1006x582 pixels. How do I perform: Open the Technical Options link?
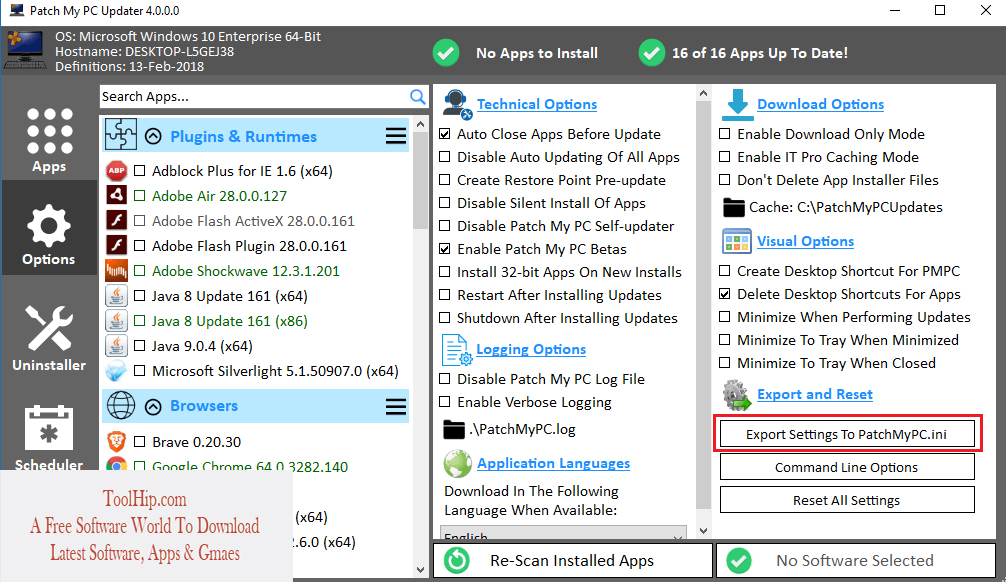(536, 105)
